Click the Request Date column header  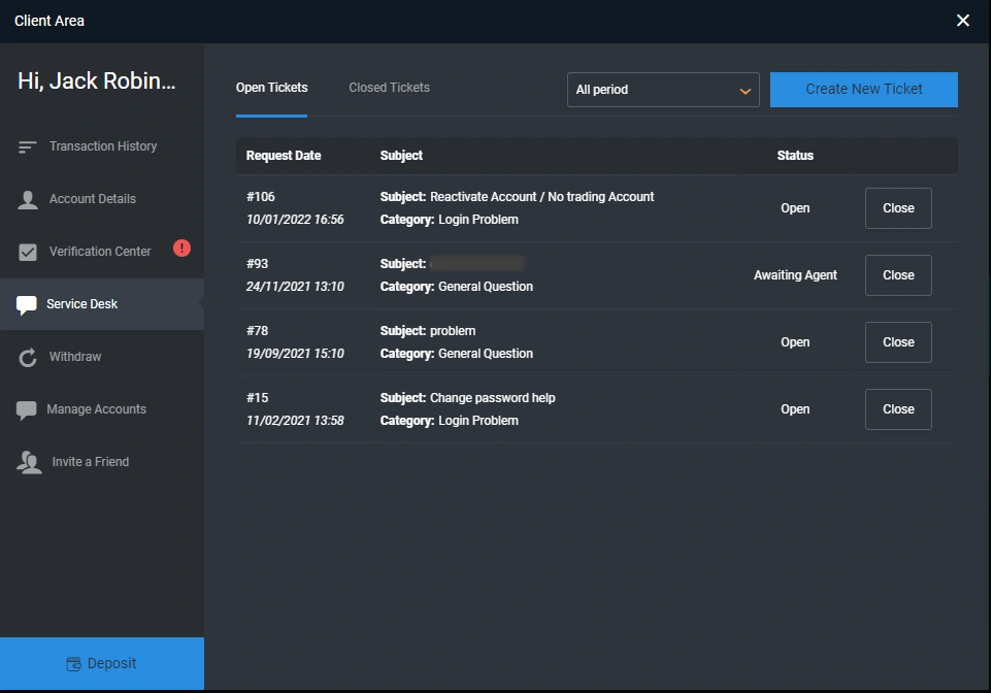(283, 156)
